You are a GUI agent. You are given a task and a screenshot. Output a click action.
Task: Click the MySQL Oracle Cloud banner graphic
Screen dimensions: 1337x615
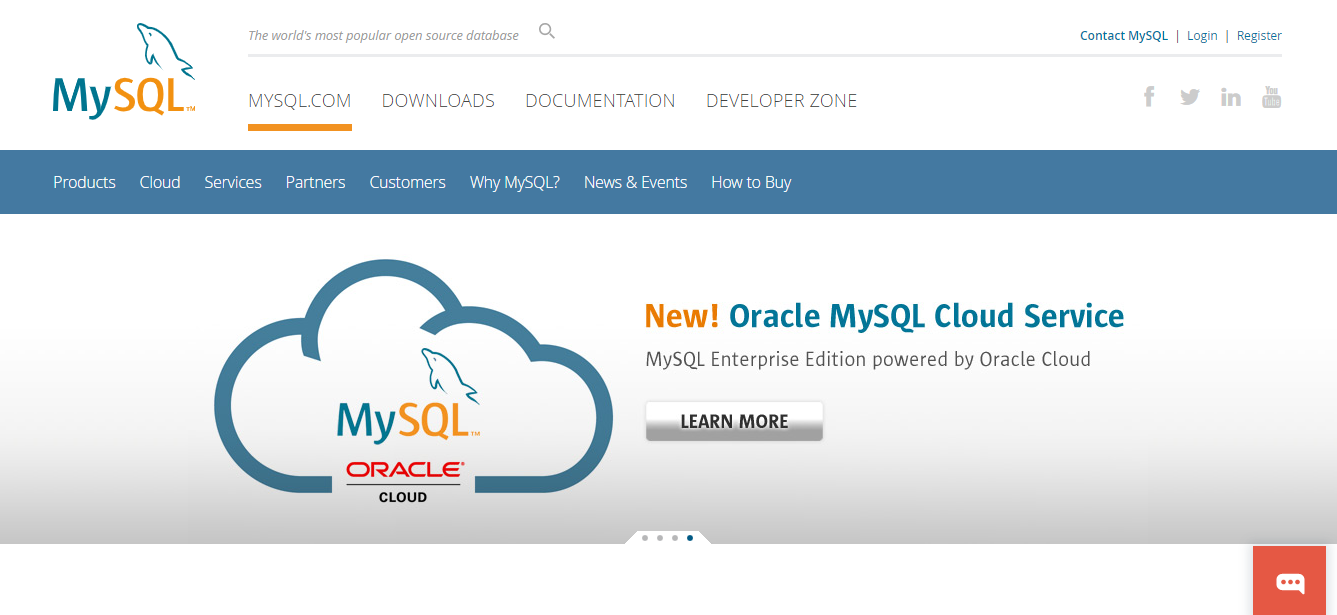pos(413,381)
